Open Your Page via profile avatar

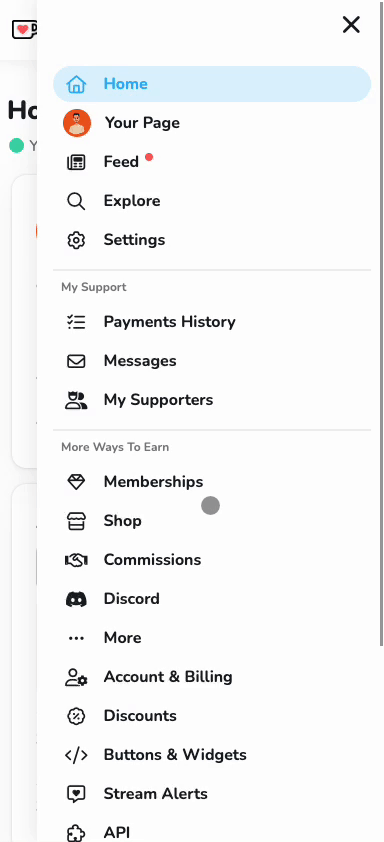coord(77,123)
